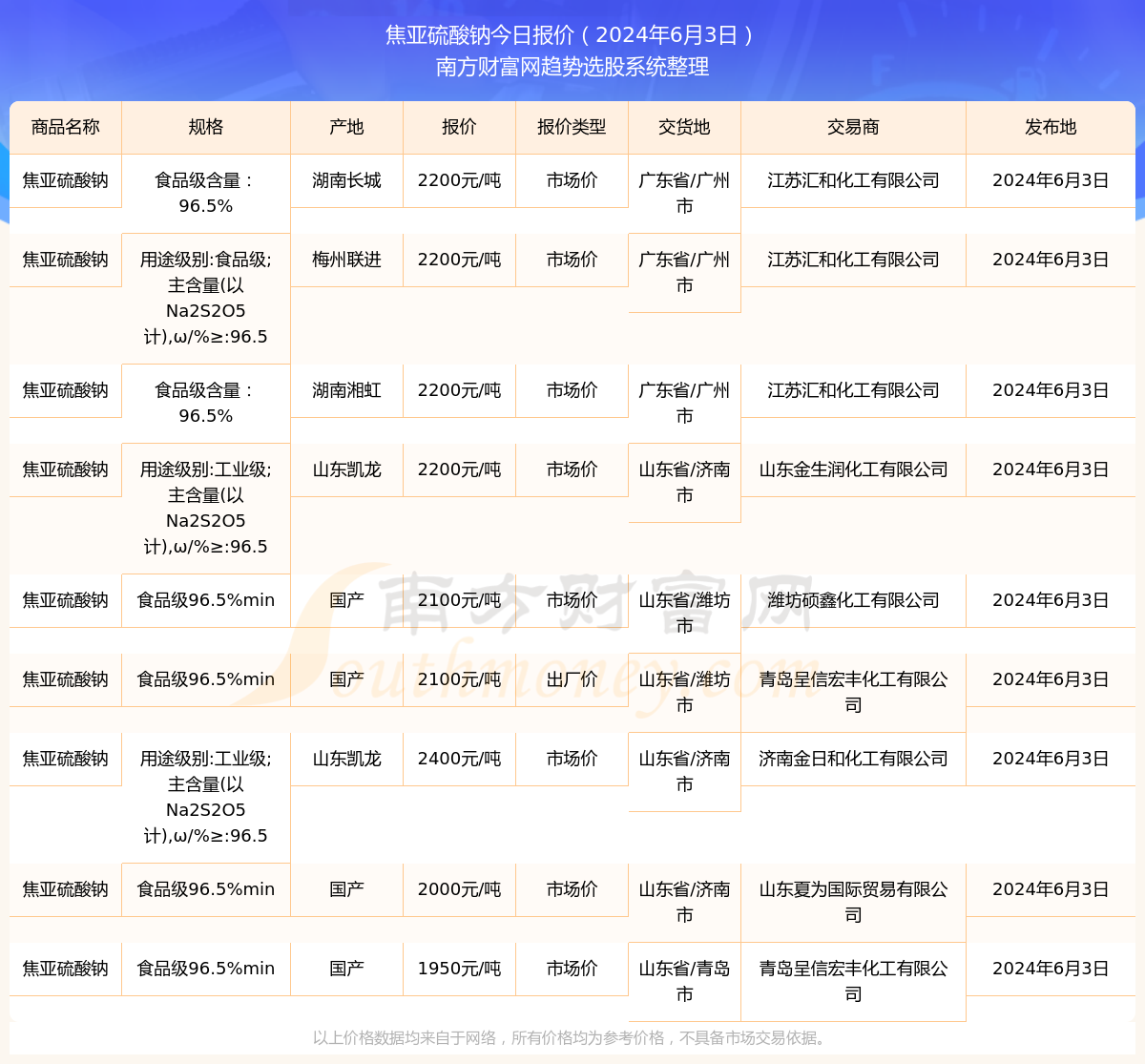Screen dimensions: 1145x1064
Task: Click 济南金日和化工有限公司 trader cell
Action: pyautogui.click(x=853, y=759)
